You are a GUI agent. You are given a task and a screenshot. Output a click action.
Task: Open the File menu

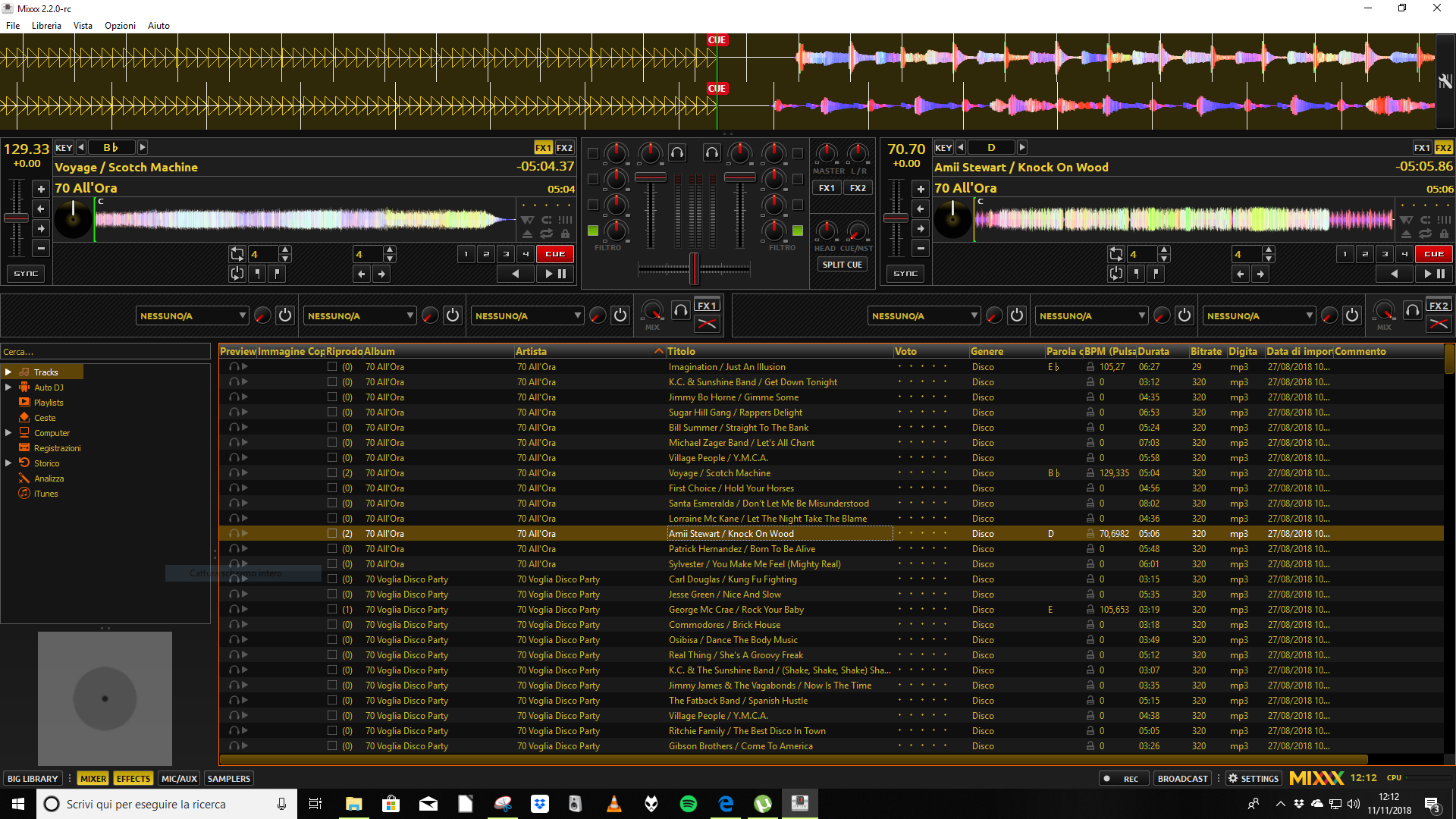pyautogui.click(x=13, y=25)
